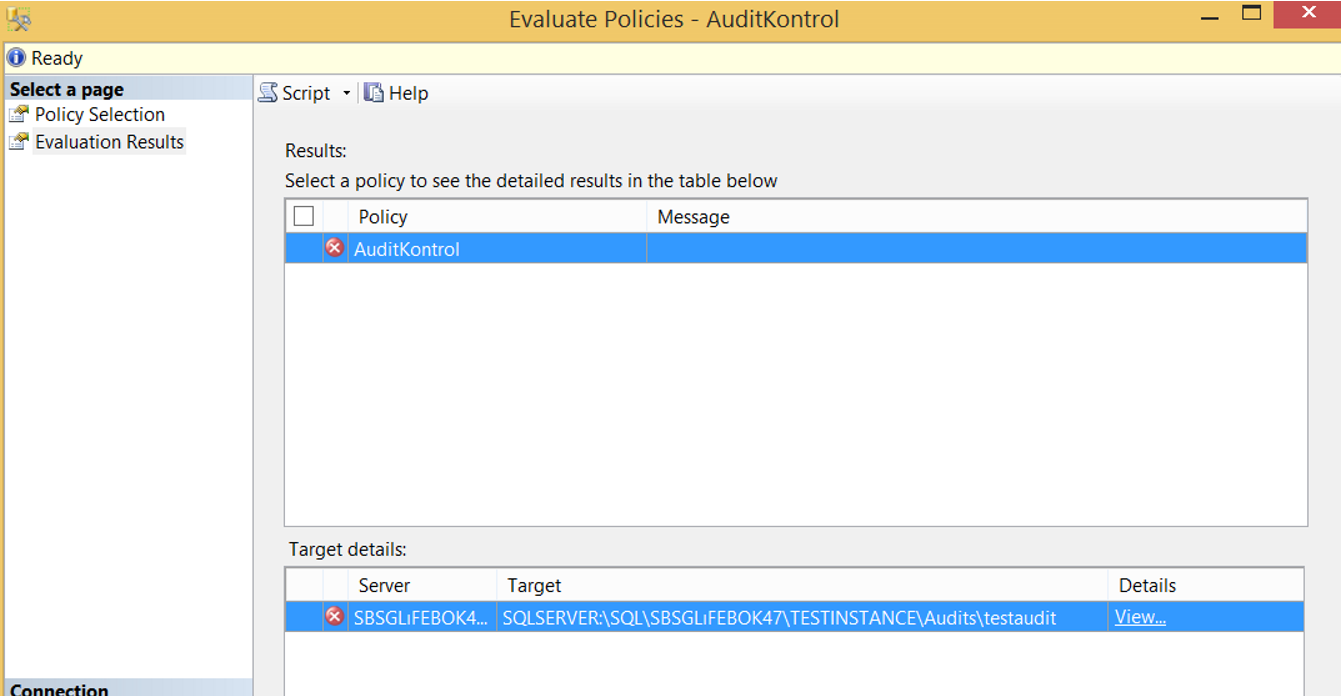The image size is (1341, 696).
Task: Expand the Script dropdown arrow
Action: coord(347,93)
